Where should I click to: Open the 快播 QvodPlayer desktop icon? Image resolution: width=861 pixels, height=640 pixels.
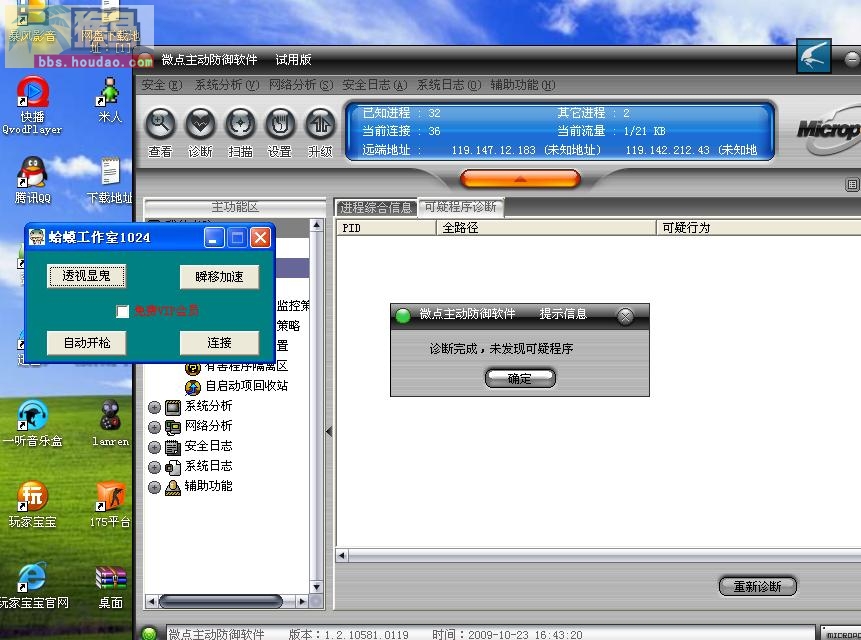(x=32, y=92)
